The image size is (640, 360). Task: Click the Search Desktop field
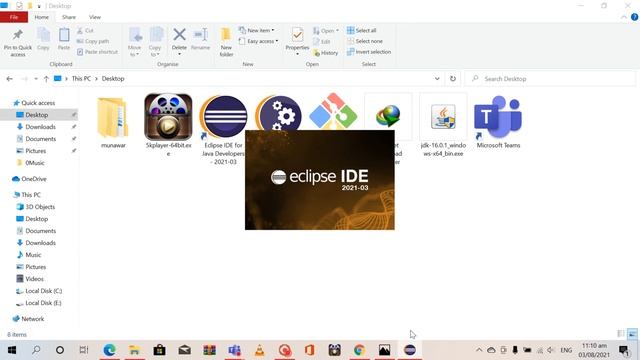(550, 78)
